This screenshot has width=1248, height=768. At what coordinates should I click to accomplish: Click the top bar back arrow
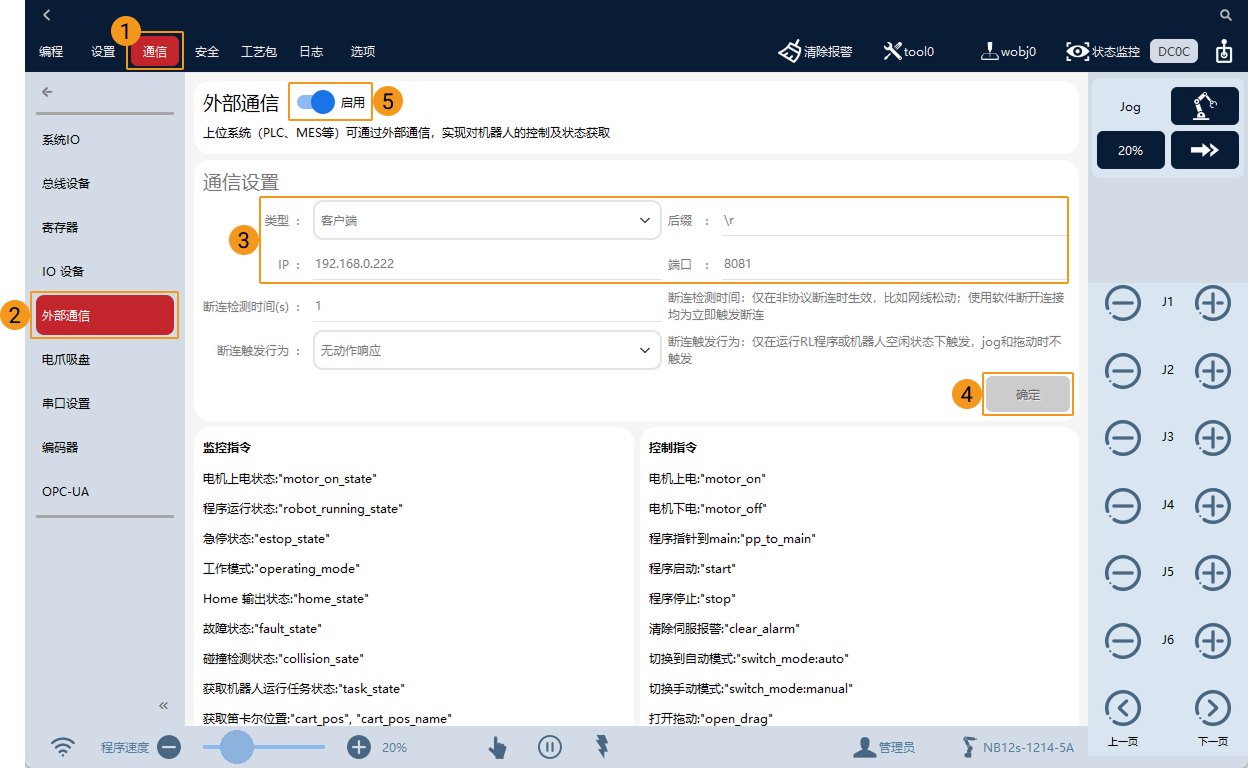[x=46, y=15]
